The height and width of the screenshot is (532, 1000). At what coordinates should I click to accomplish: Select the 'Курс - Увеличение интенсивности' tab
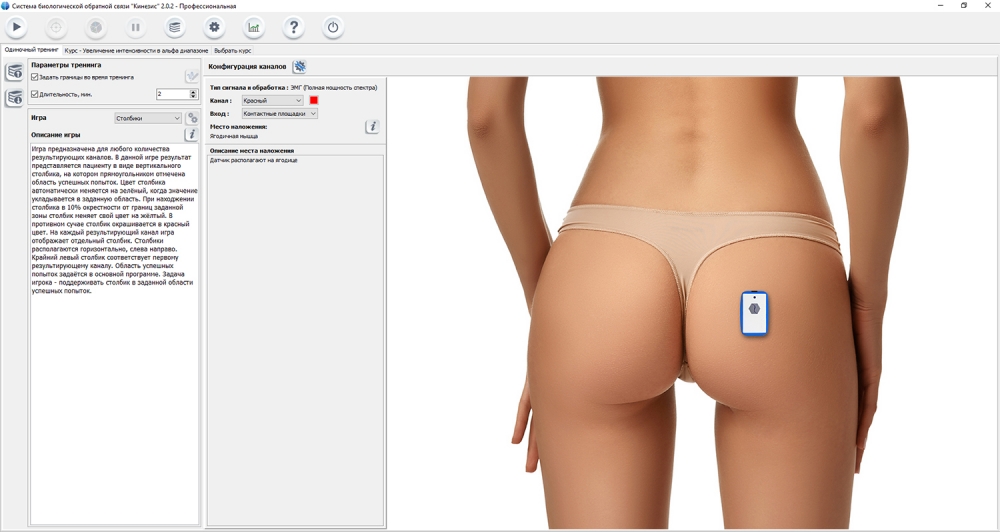136,50
